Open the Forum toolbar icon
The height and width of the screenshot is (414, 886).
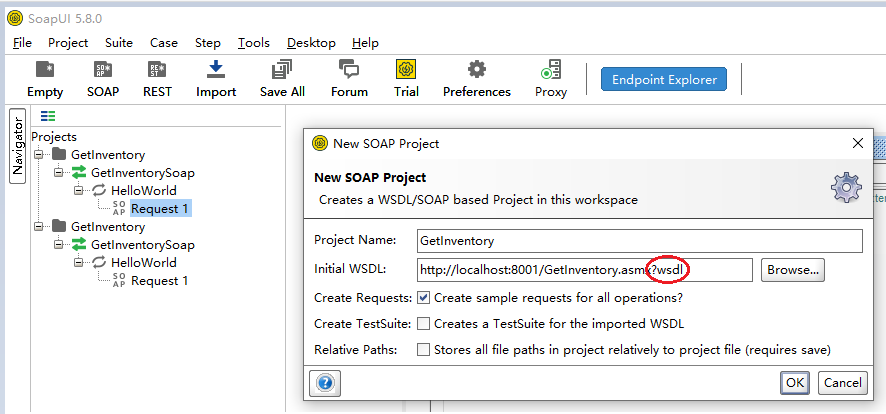point(349,79)
